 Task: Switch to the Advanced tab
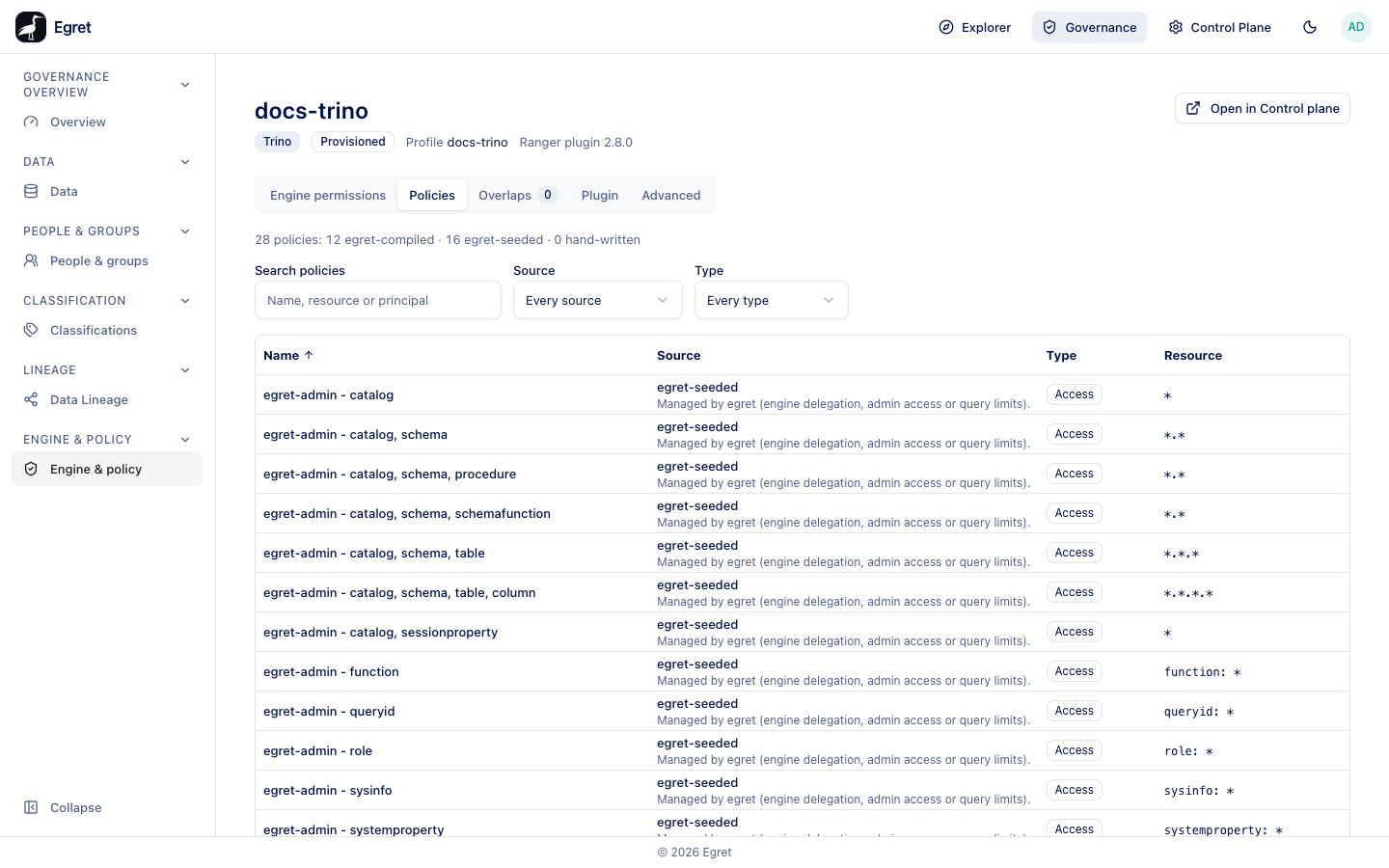click(x=671, y=195)
